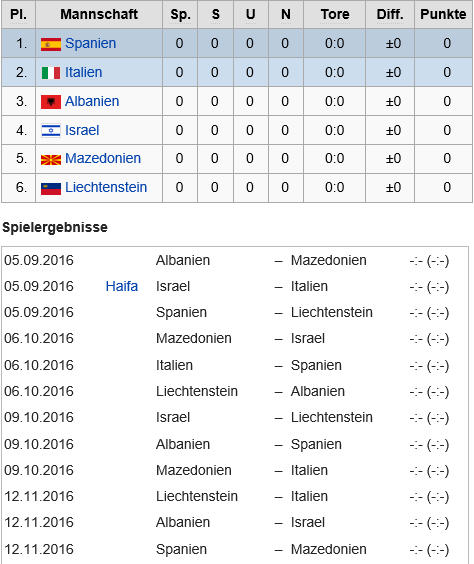Click the Albanien – Mazedonien match result
Viewport: 474px width, 564px height.
coord(429,261)
